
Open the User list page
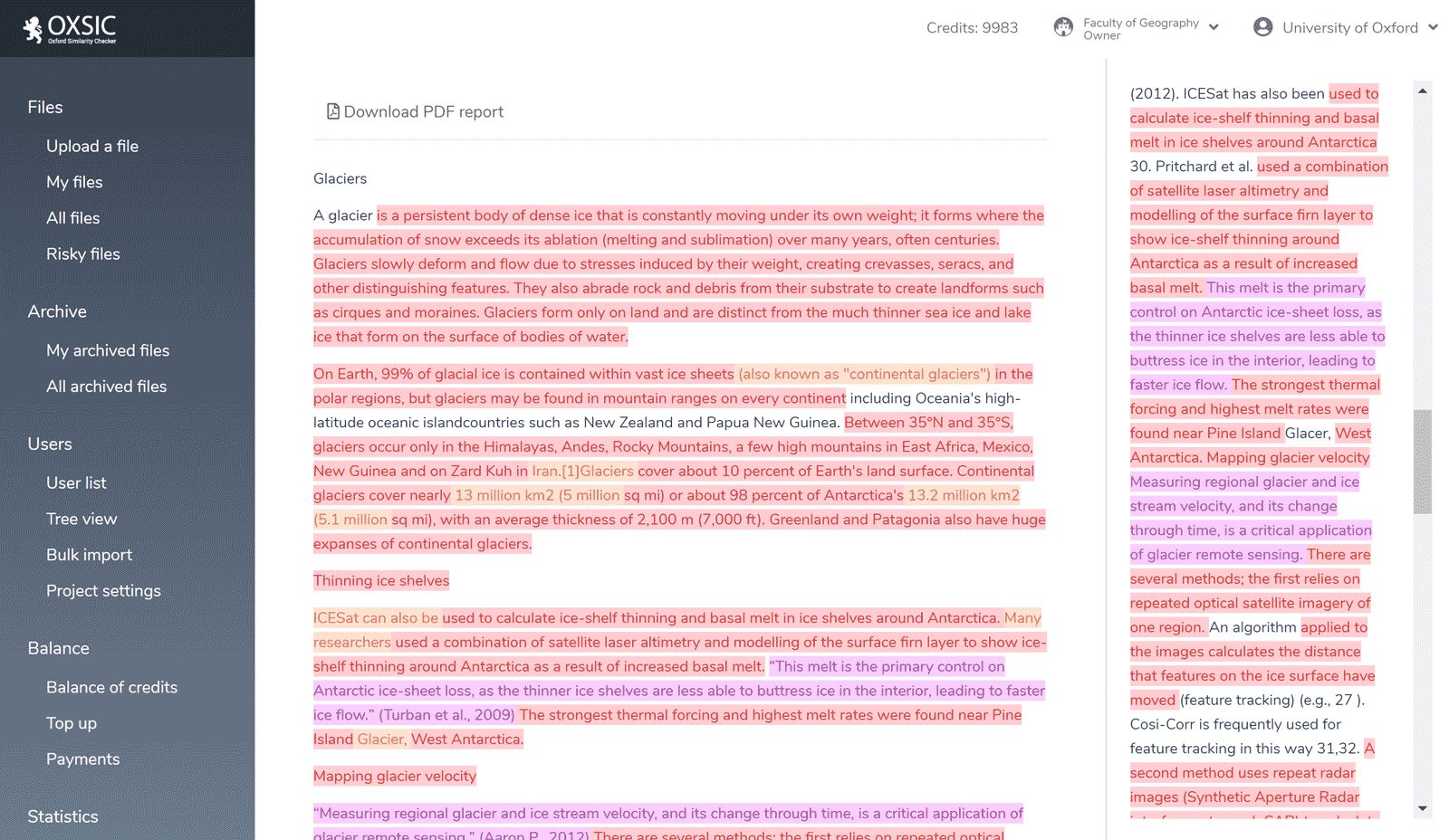(76, 482)
